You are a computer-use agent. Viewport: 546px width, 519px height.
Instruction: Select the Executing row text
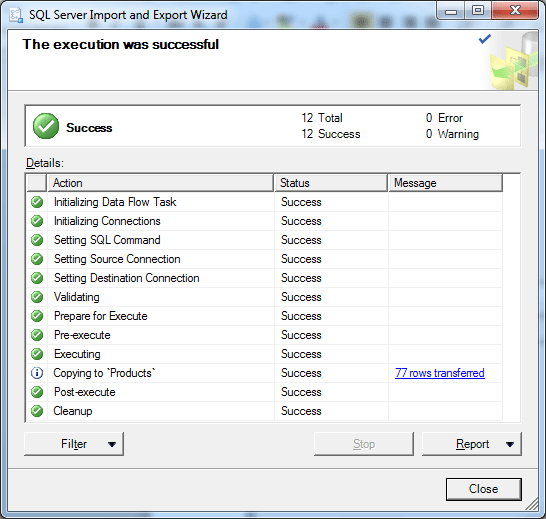click(77, 354)
